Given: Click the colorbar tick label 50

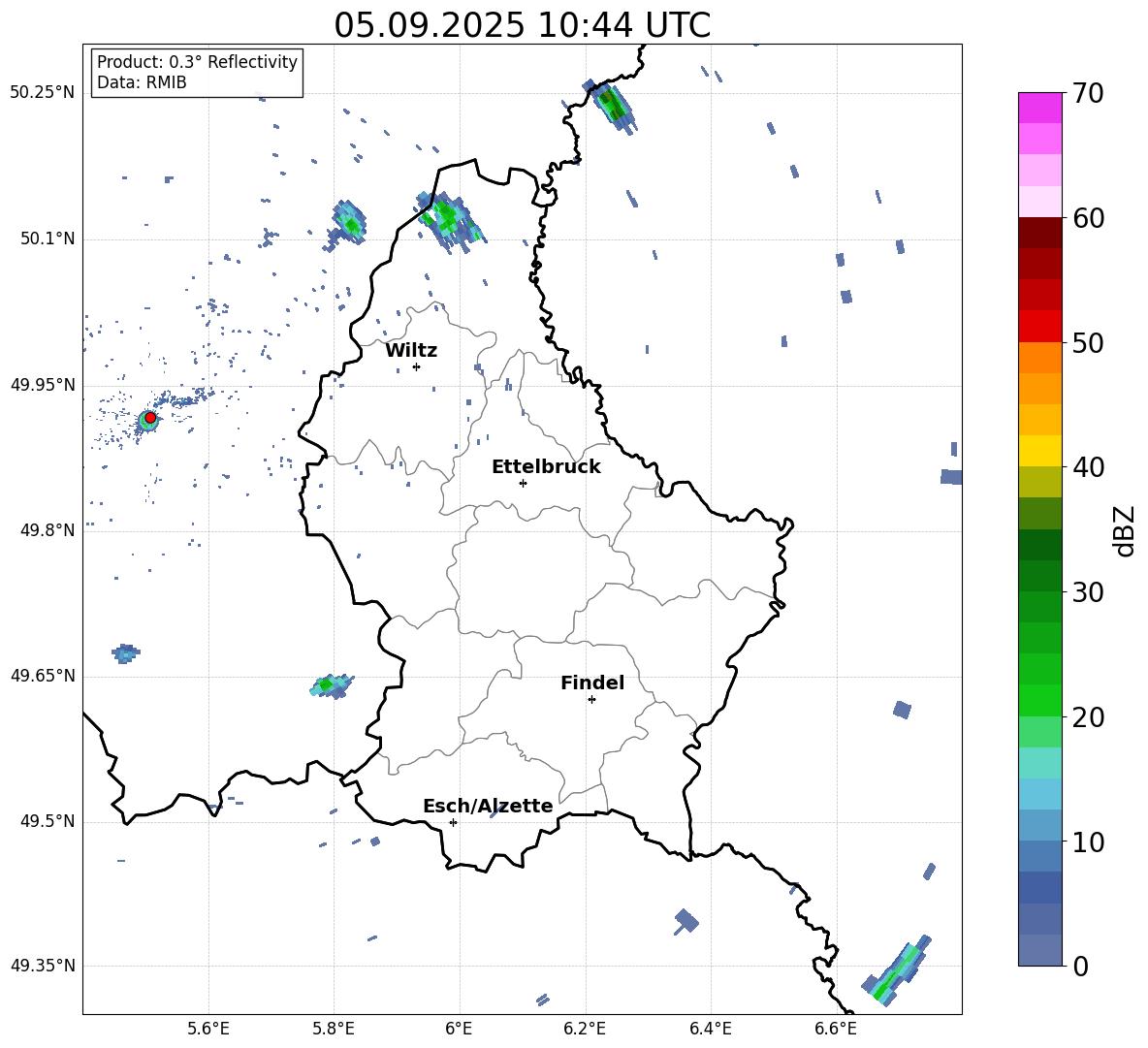Looking at the screenshot, I should pos(1088,343).
